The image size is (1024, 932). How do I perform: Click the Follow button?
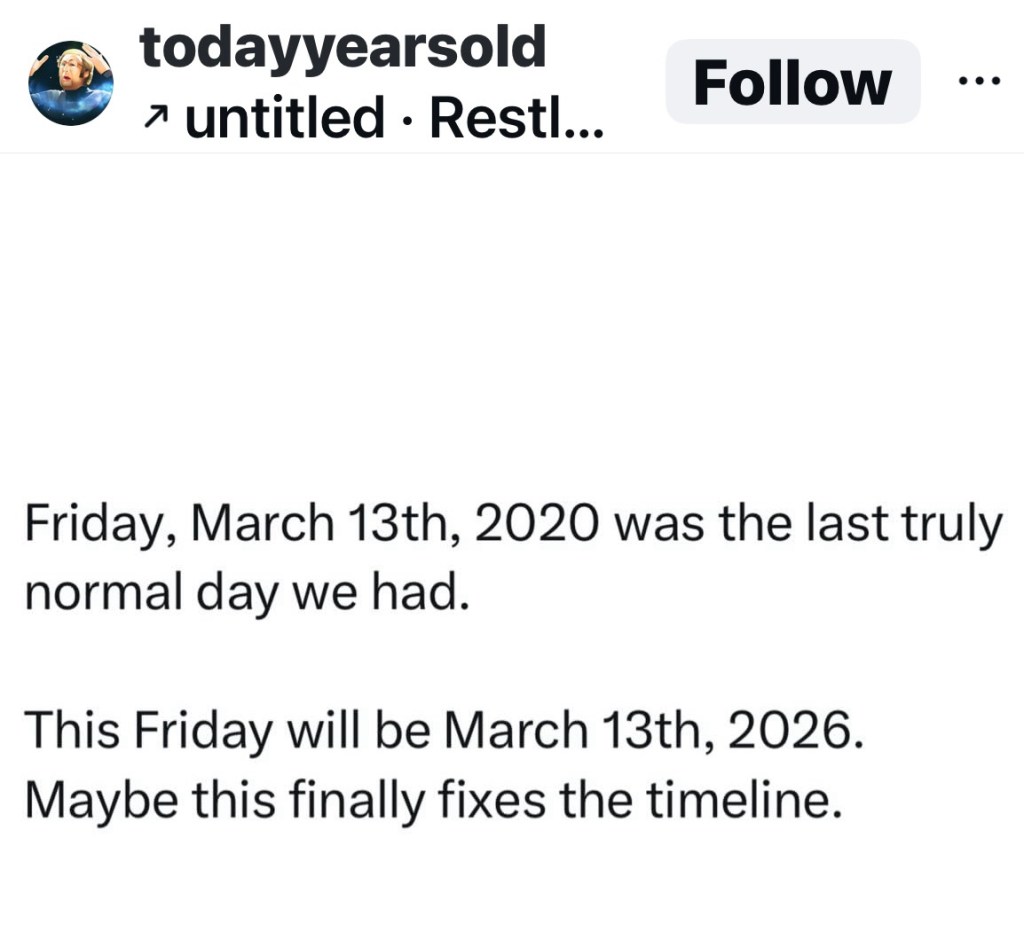click(792, 82)
